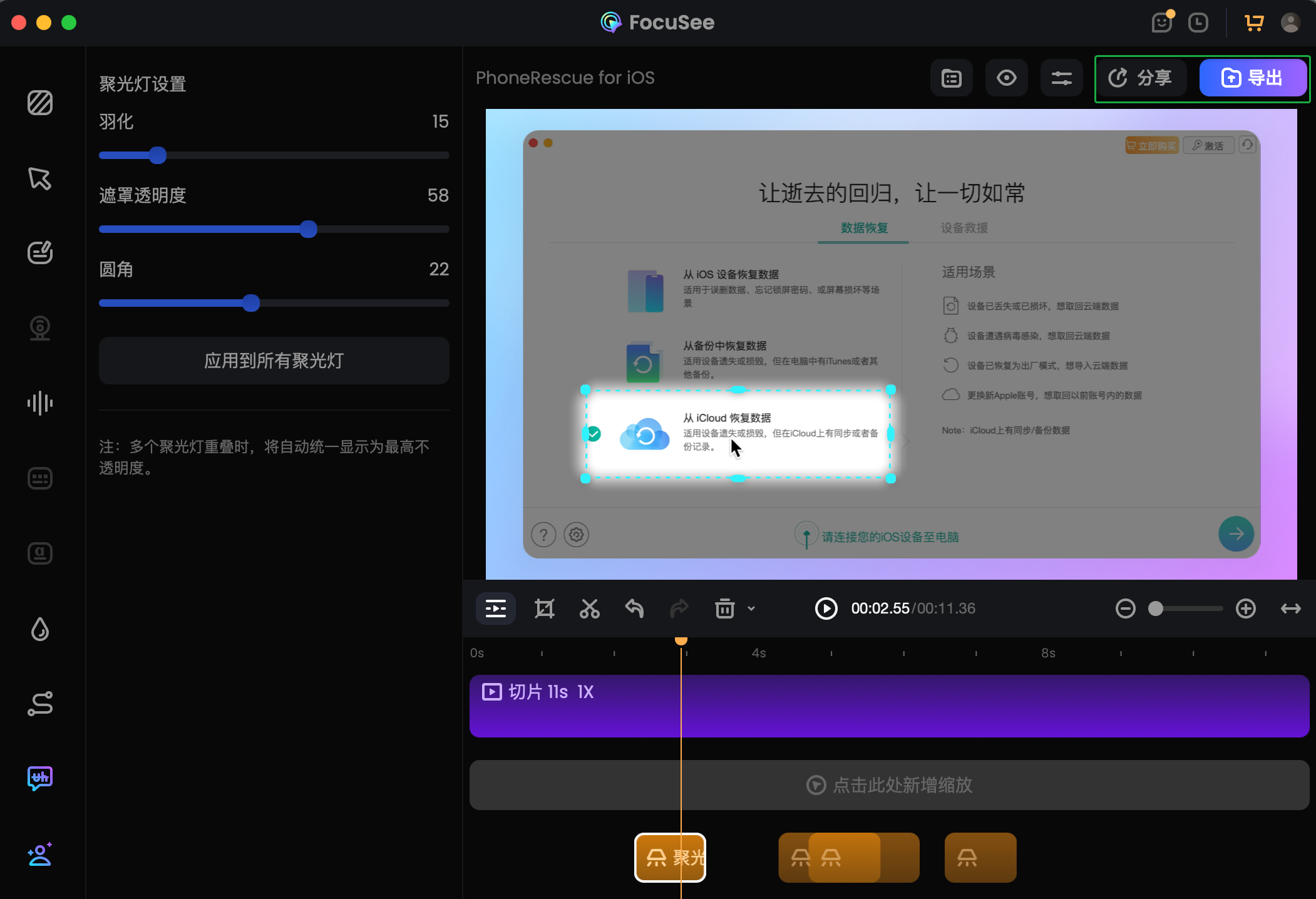Open keyboard shortcuts display icon
Screen dimensions: 1316x899
40,478
